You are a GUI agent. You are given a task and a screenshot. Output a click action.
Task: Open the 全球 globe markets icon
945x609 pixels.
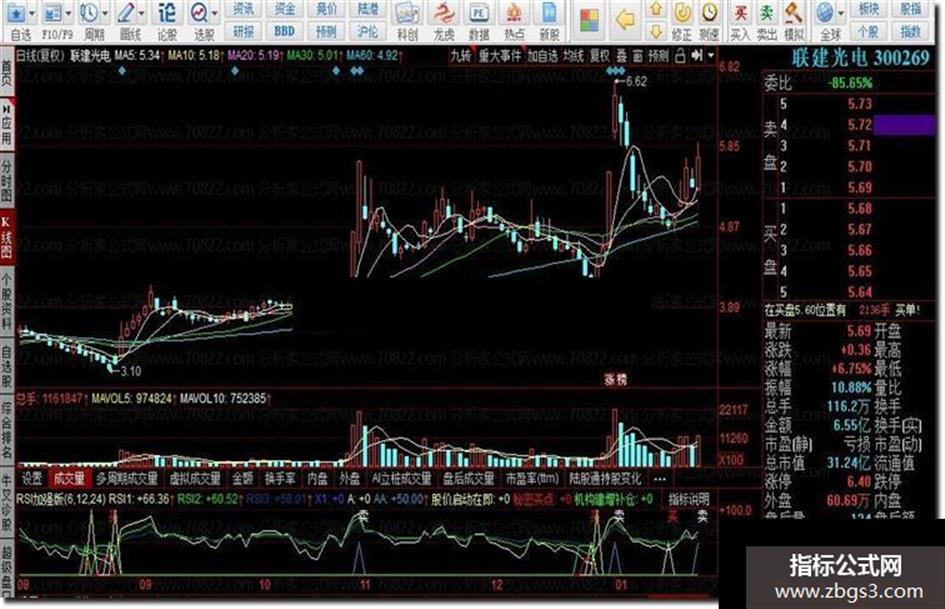(x=826, y=13)
